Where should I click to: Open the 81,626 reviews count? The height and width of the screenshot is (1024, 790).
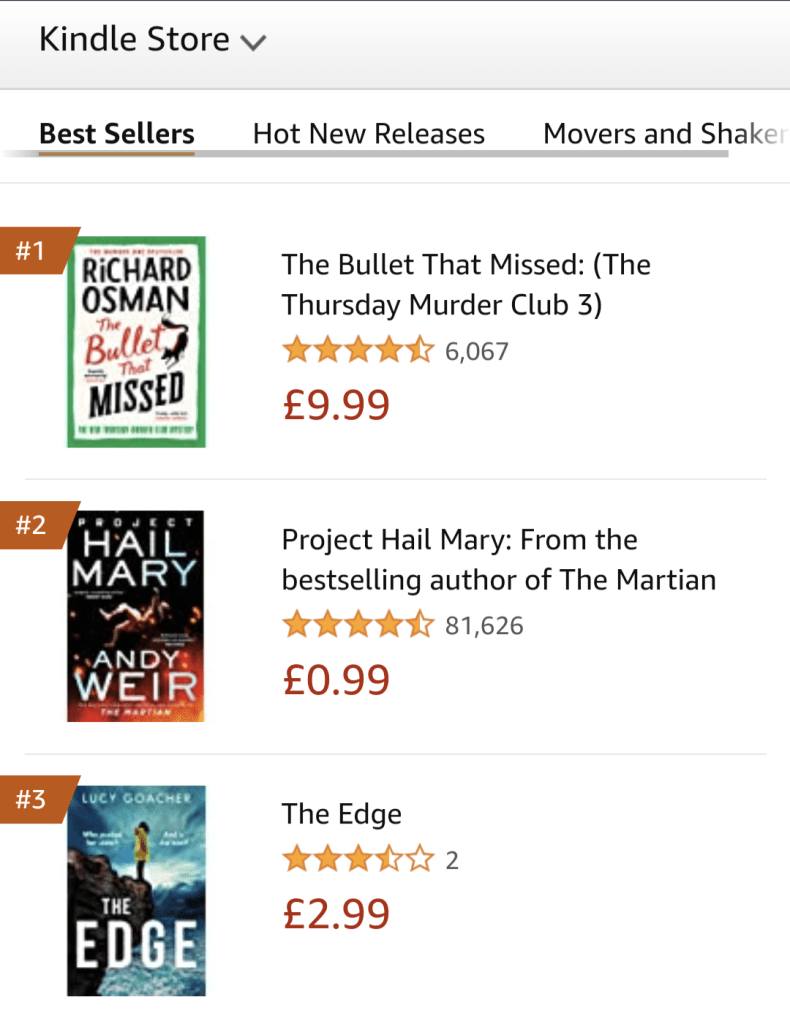click(484, 627)
